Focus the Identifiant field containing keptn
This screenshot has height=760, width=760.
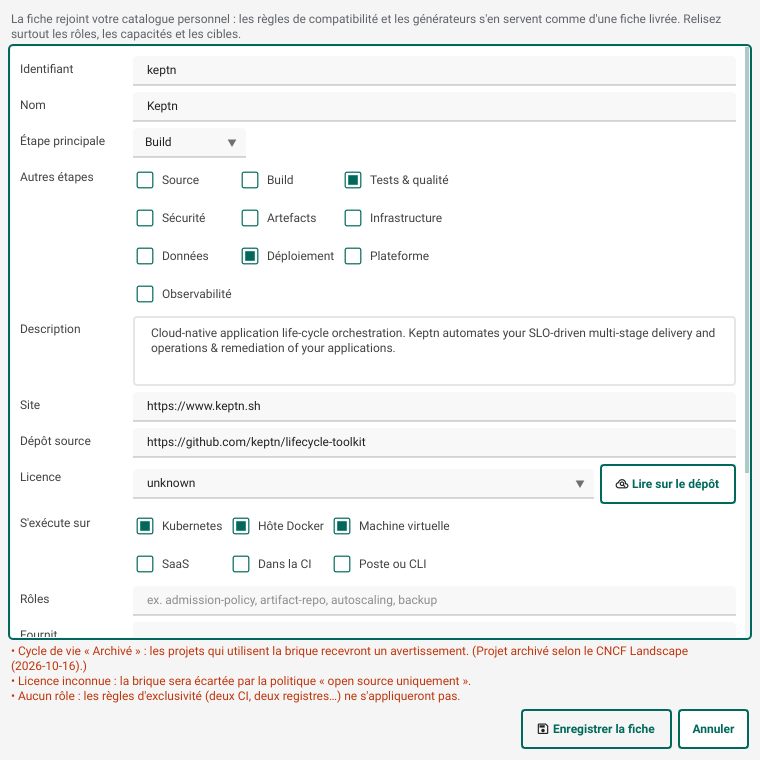[434, 71]
